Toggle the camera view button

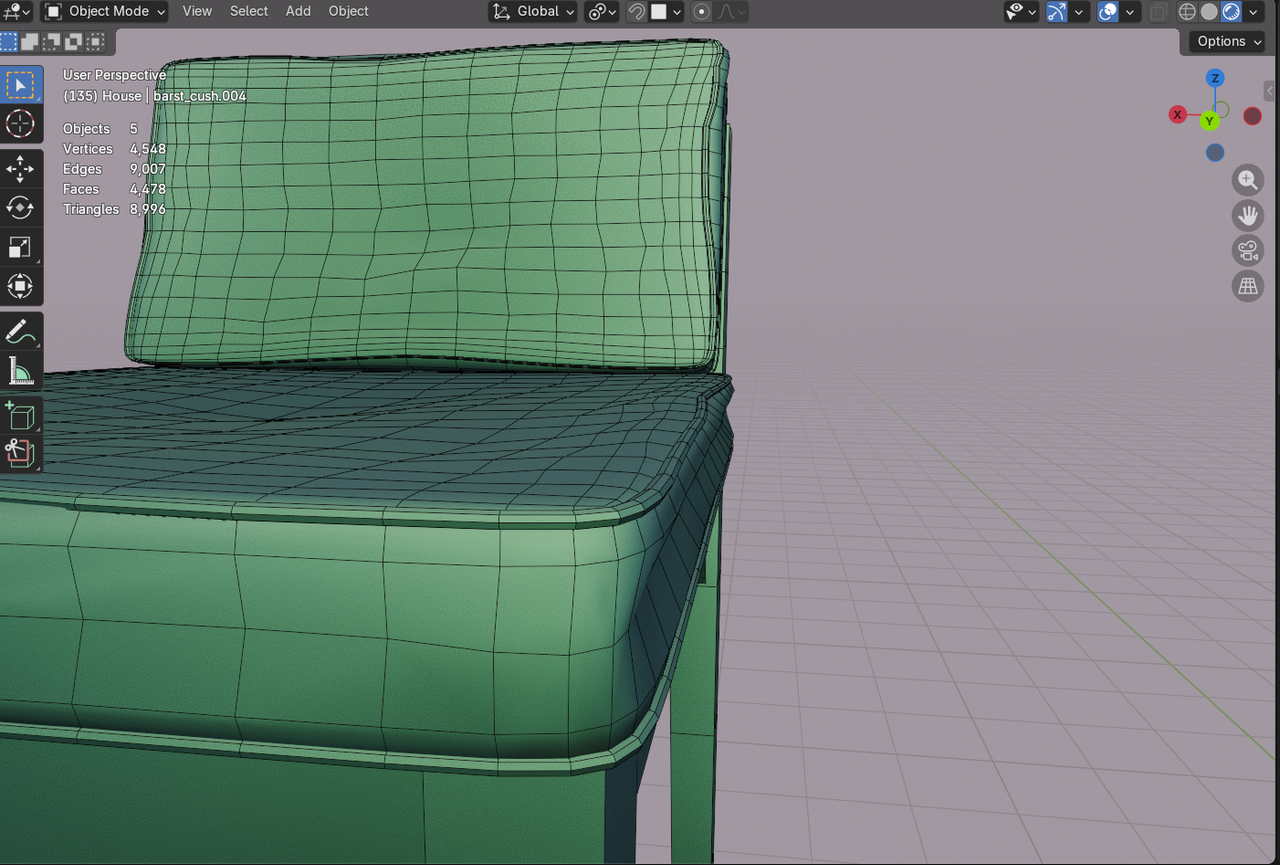pyautogui.click(x=1248, y=250)
